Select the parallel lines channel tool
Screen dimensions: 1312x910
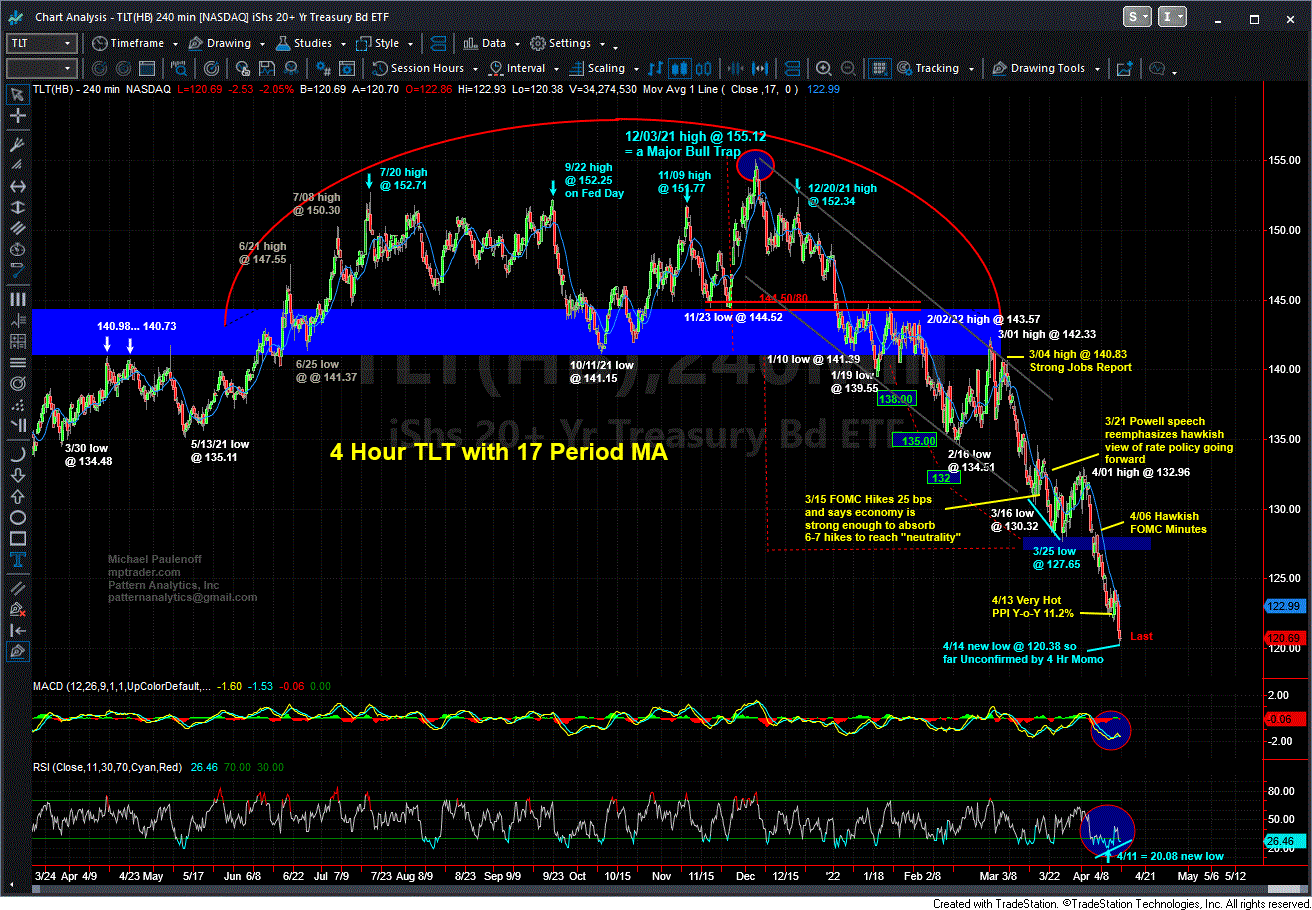click(x=17, y=230)
